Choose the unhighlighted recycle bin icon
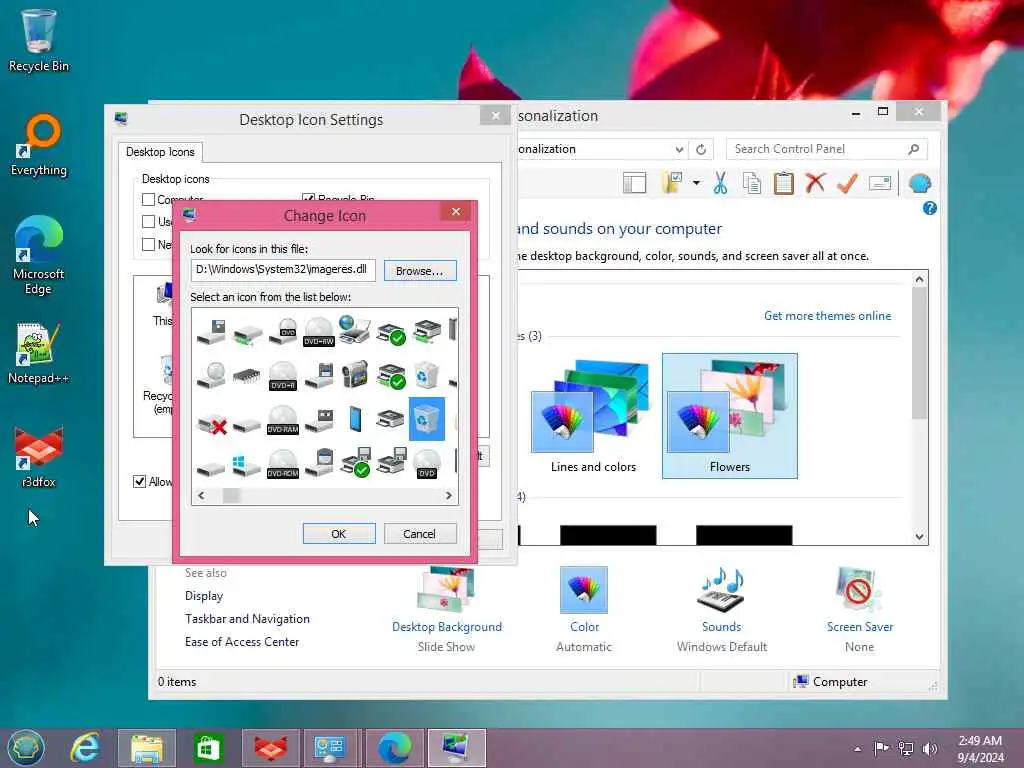The image size is (1024, 768). [x=426, y=376]
